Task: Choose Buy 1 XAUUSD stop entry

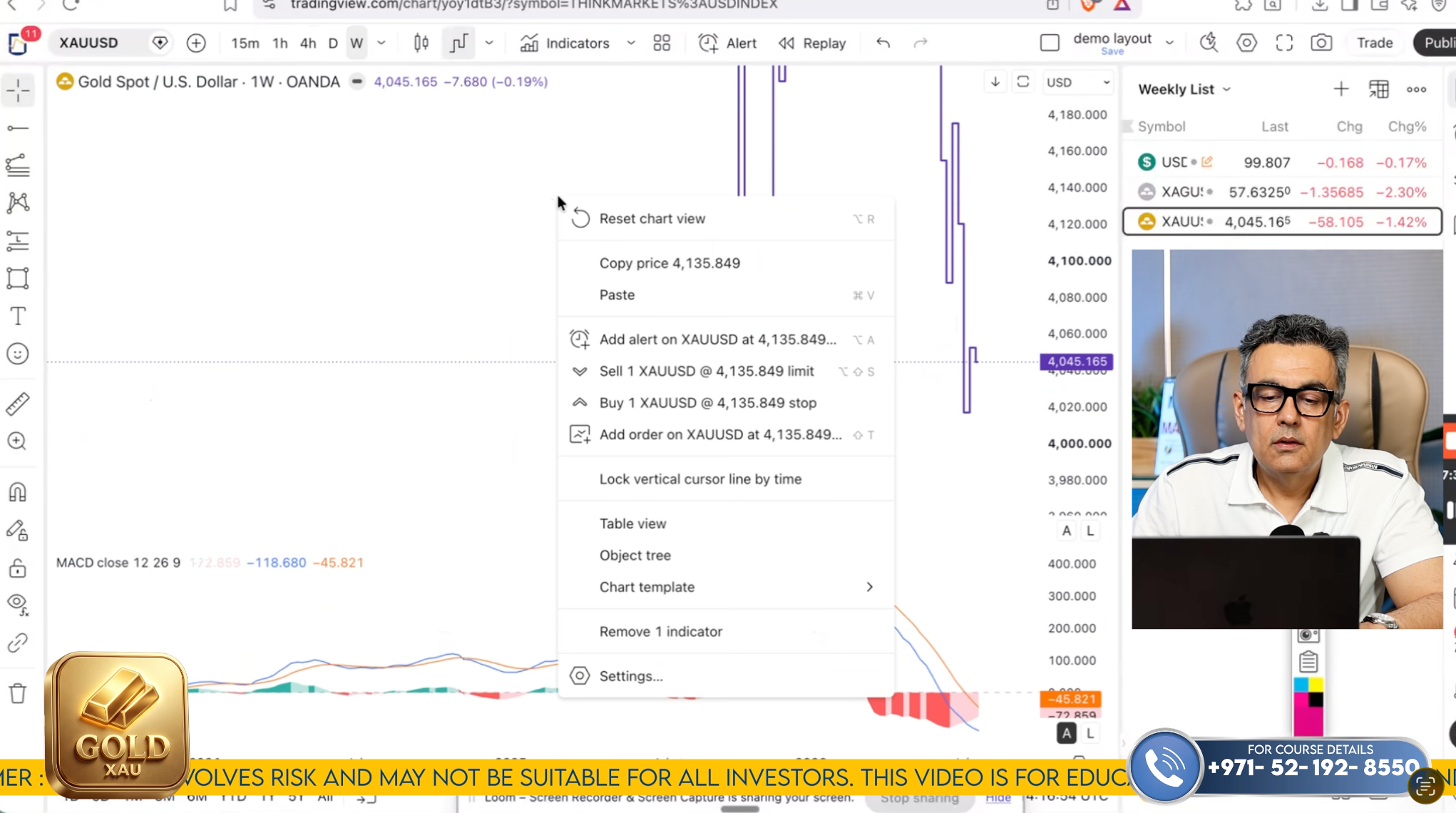Action: pyautogui.click(x=726, y=403)
